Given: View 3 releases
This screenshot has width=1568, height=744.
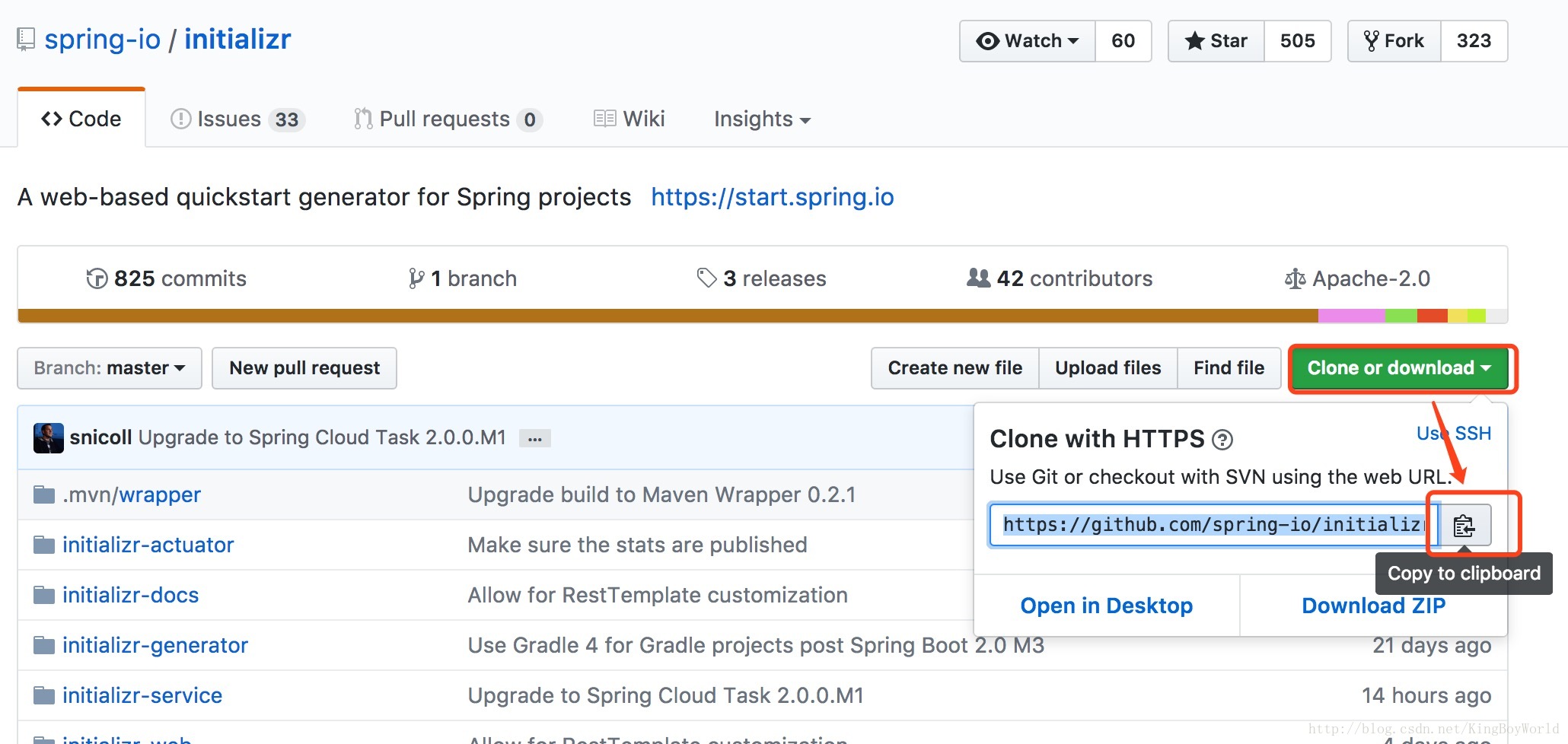Looking at the screenshot, I should pos(761,278).
